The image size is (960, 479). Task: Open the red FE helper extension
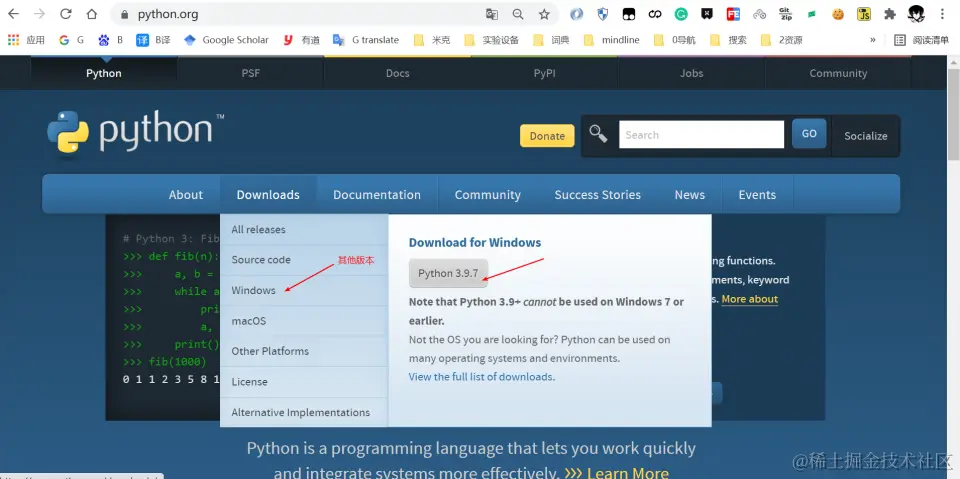[733, 14]
